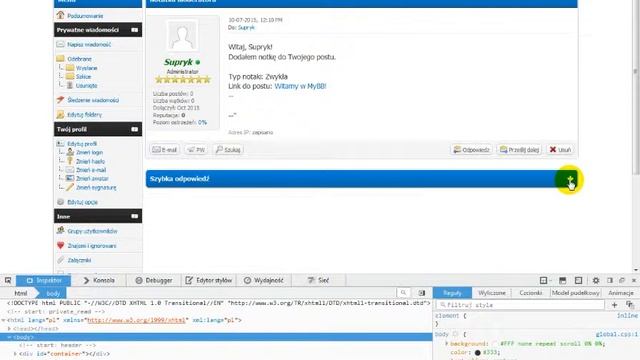
Task: Open the Sieć network tab
Action: pyautogui.click(x=318, y=280)
